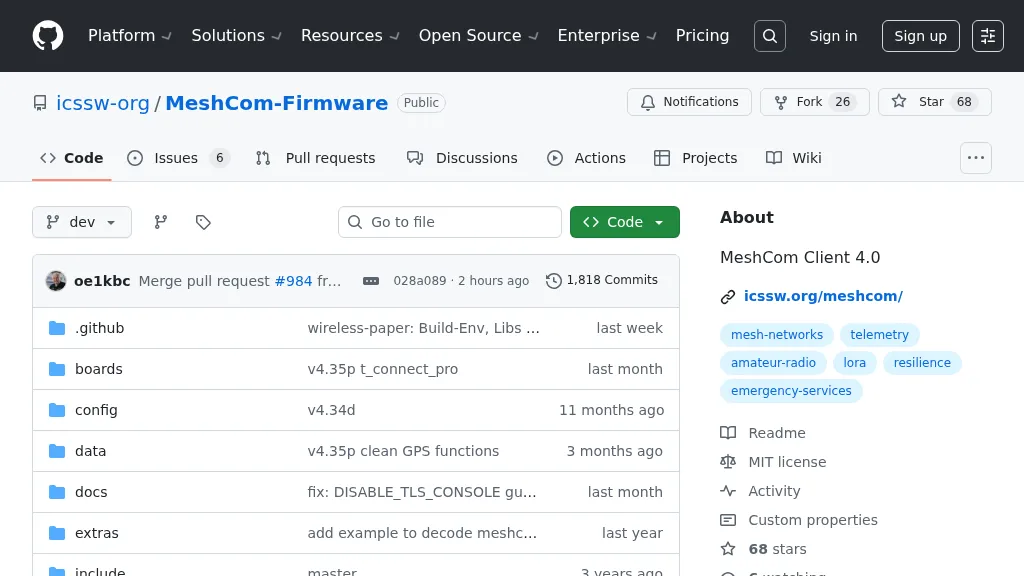1024x576 pixels.
Task: Open the appearance settings icon in header
Action: coord(987,36)
